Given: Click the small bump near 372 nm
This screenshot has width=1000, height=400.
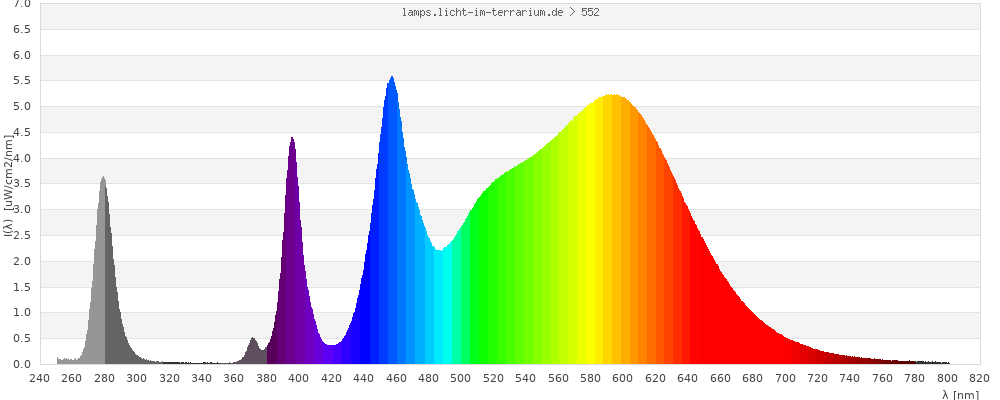Looking at the screenshot, I should (253, 341).
